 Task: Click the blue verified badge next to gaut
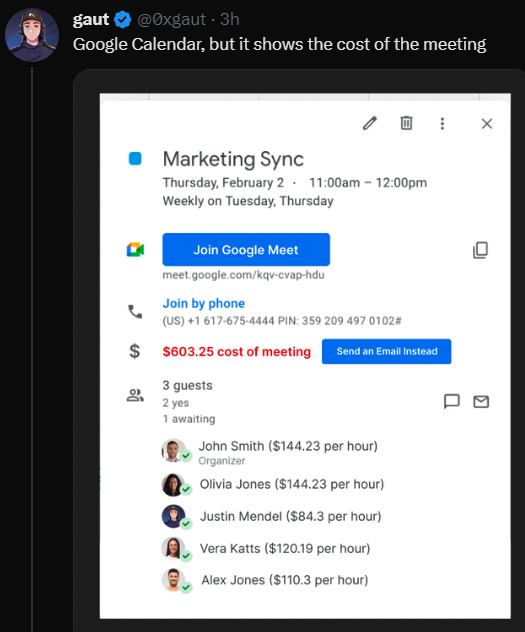pos(122,19)
